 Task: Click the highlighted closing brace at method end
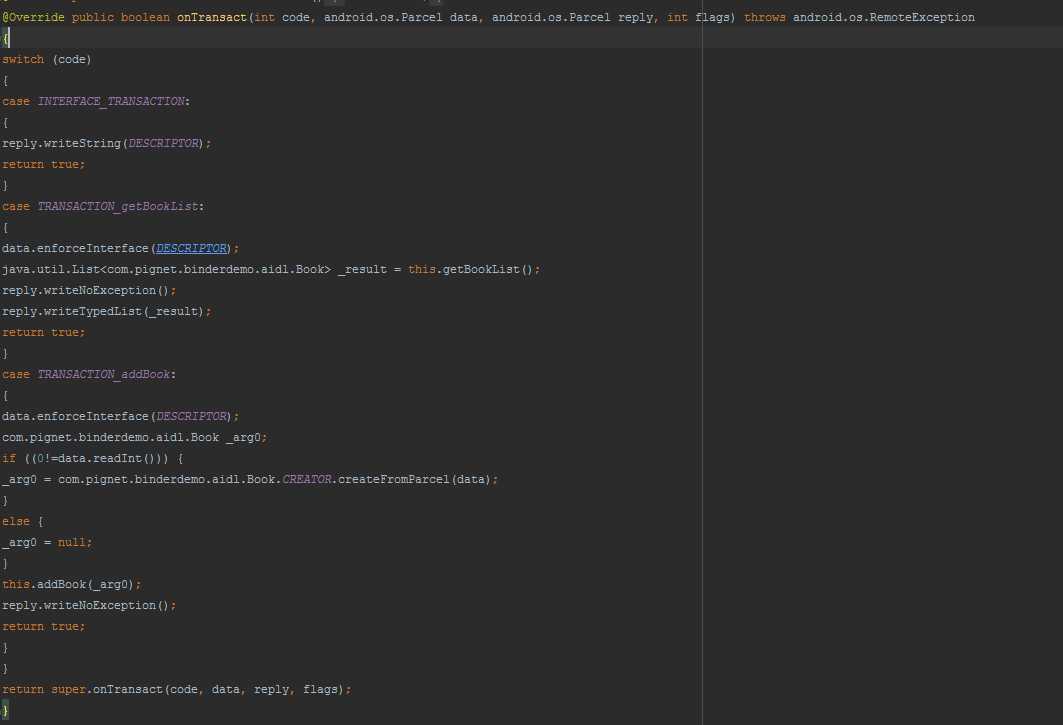coord(5,710)
